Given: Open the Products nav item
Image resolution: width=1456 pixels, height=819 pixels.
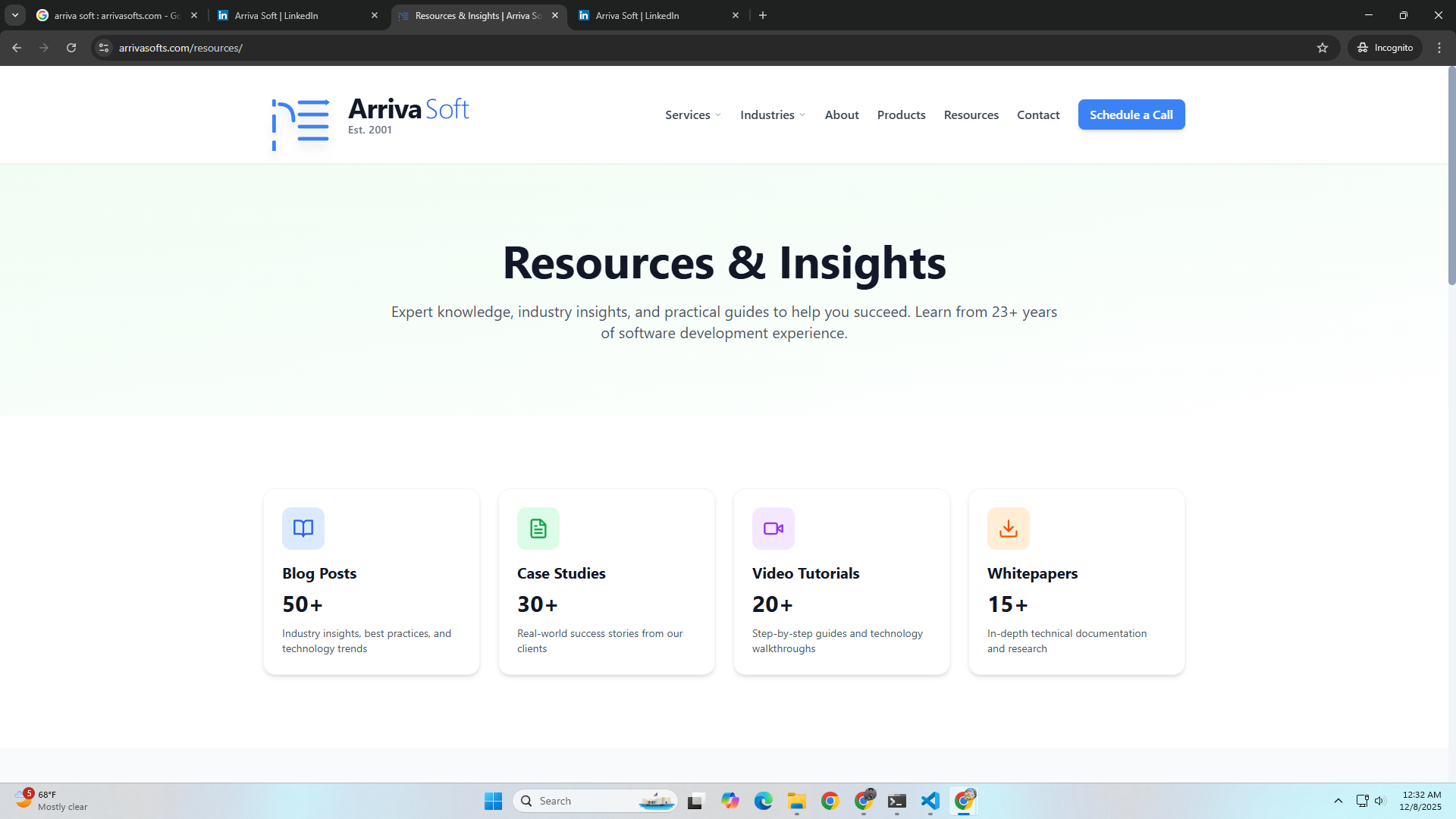Looking at the screenshot, I should tap(901, 115).
